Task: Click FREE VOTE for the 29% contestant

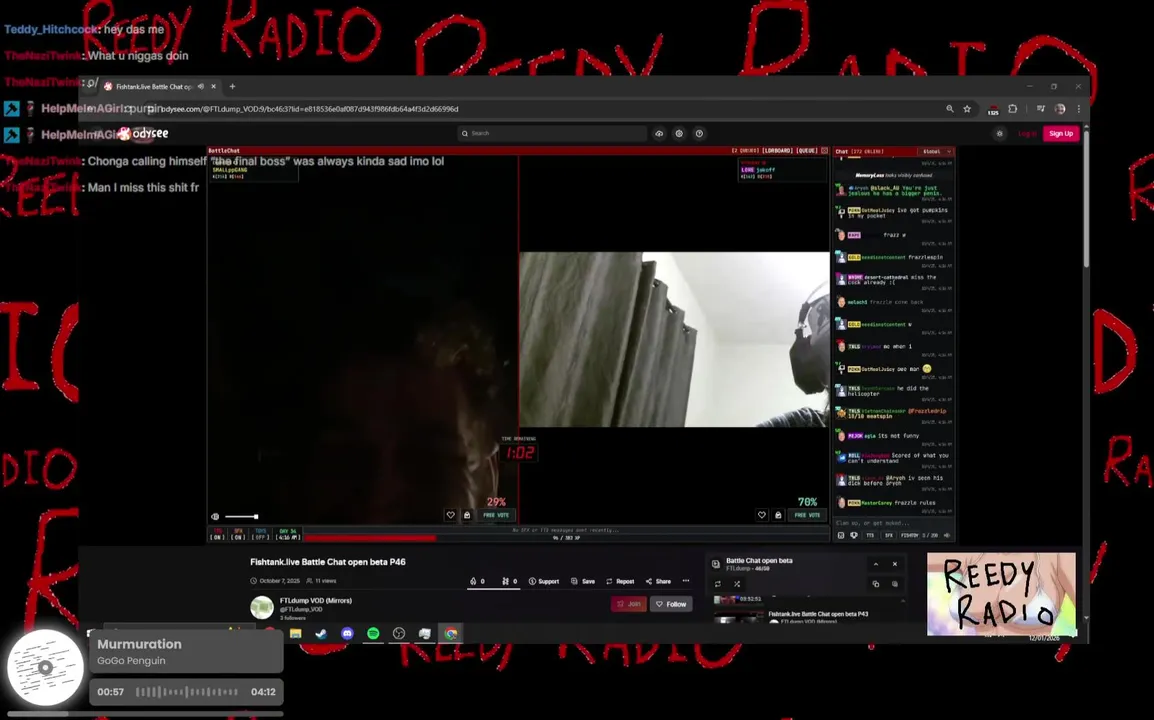Action: (496, 515)
